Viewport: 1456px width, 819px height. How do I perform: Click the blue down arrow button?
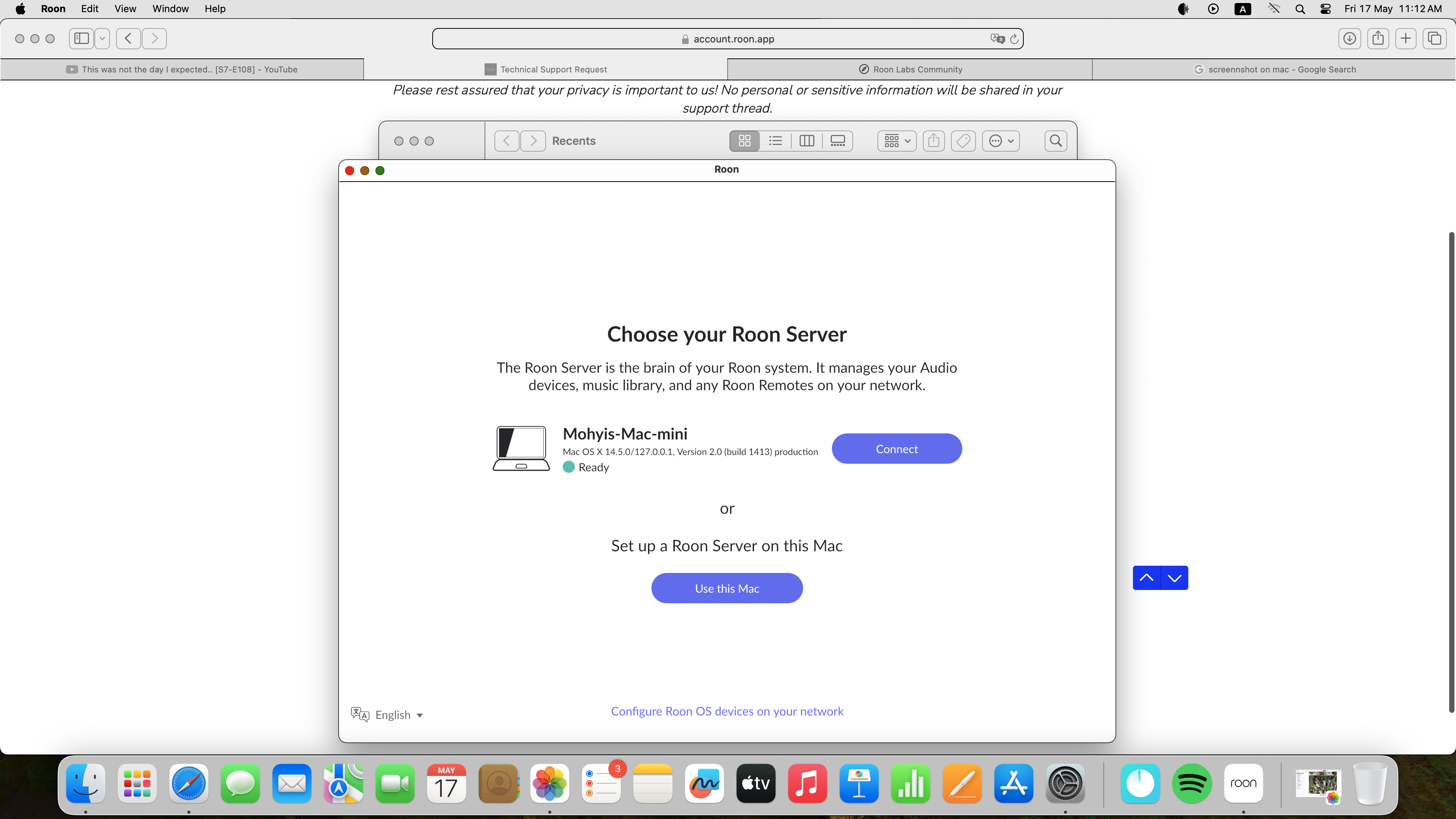(x=1175, y=577)
